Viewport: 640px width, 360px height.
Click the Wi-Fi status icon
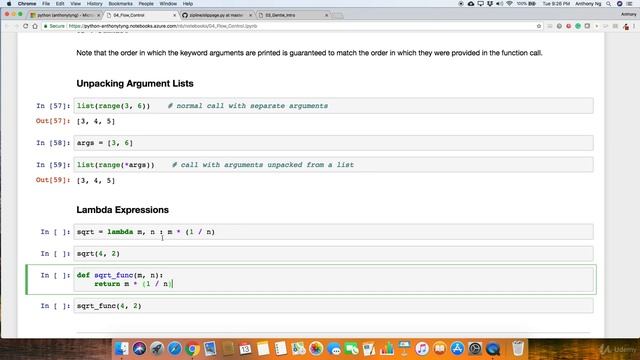[x=509, y=4]
